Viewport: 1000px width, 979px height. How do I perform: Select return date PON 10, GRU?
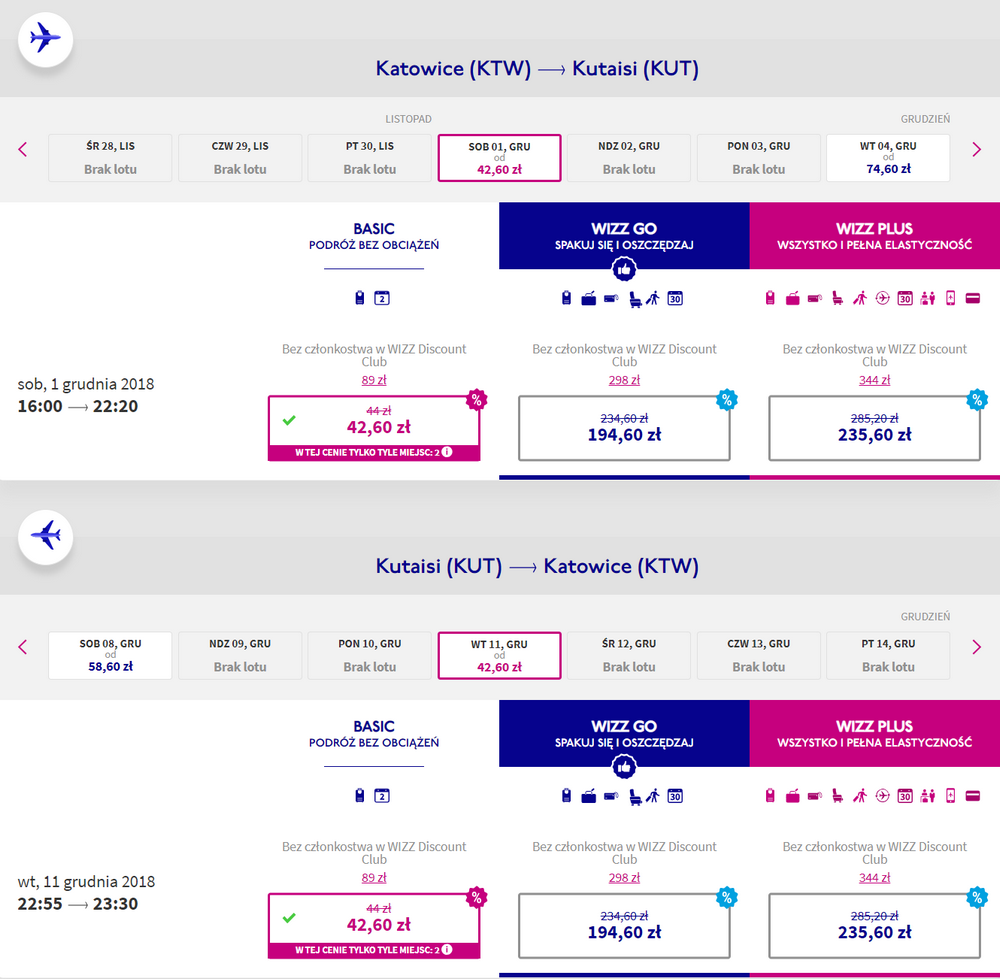click(369, 655)
